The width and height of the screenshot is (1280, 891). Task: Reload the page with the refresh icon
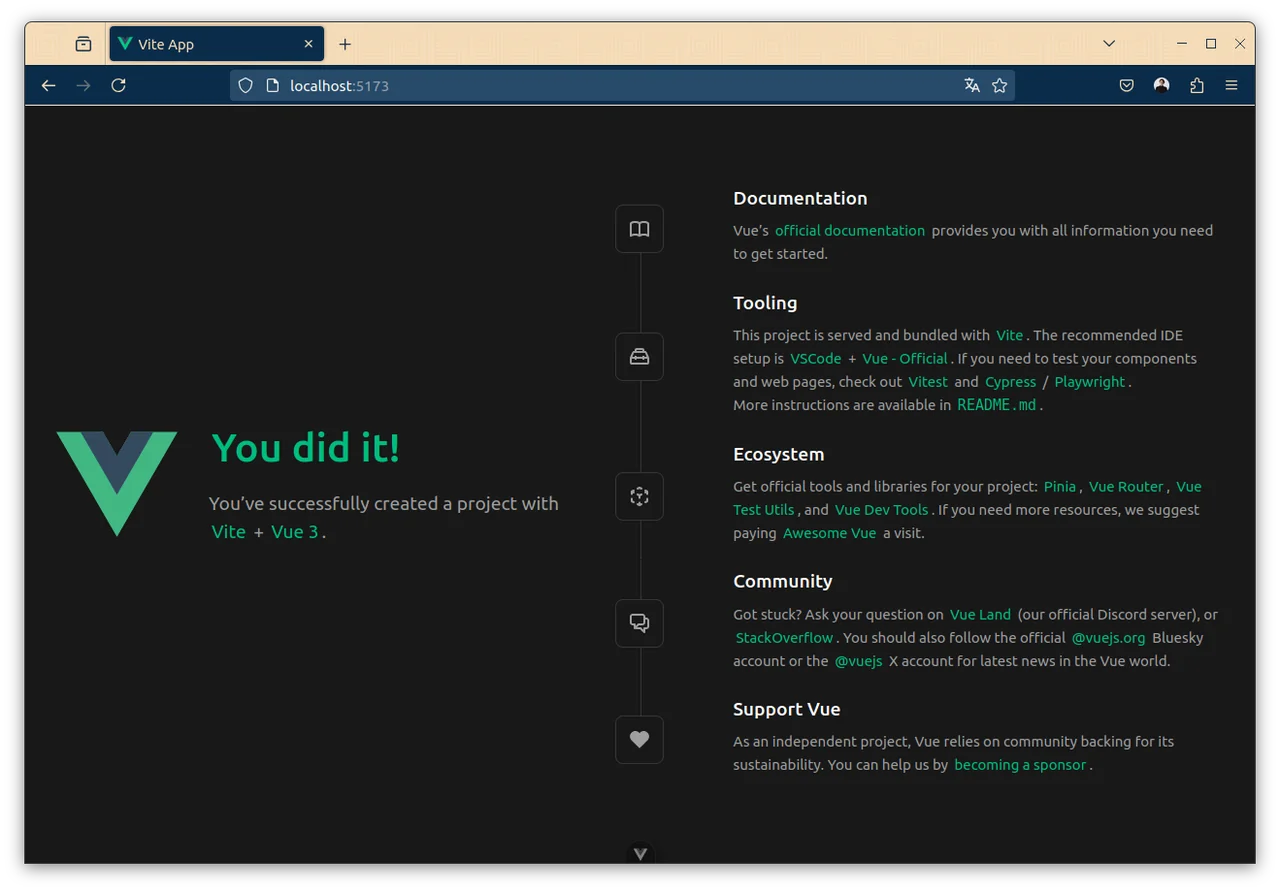pyautogui.click(x=118, y=86)
